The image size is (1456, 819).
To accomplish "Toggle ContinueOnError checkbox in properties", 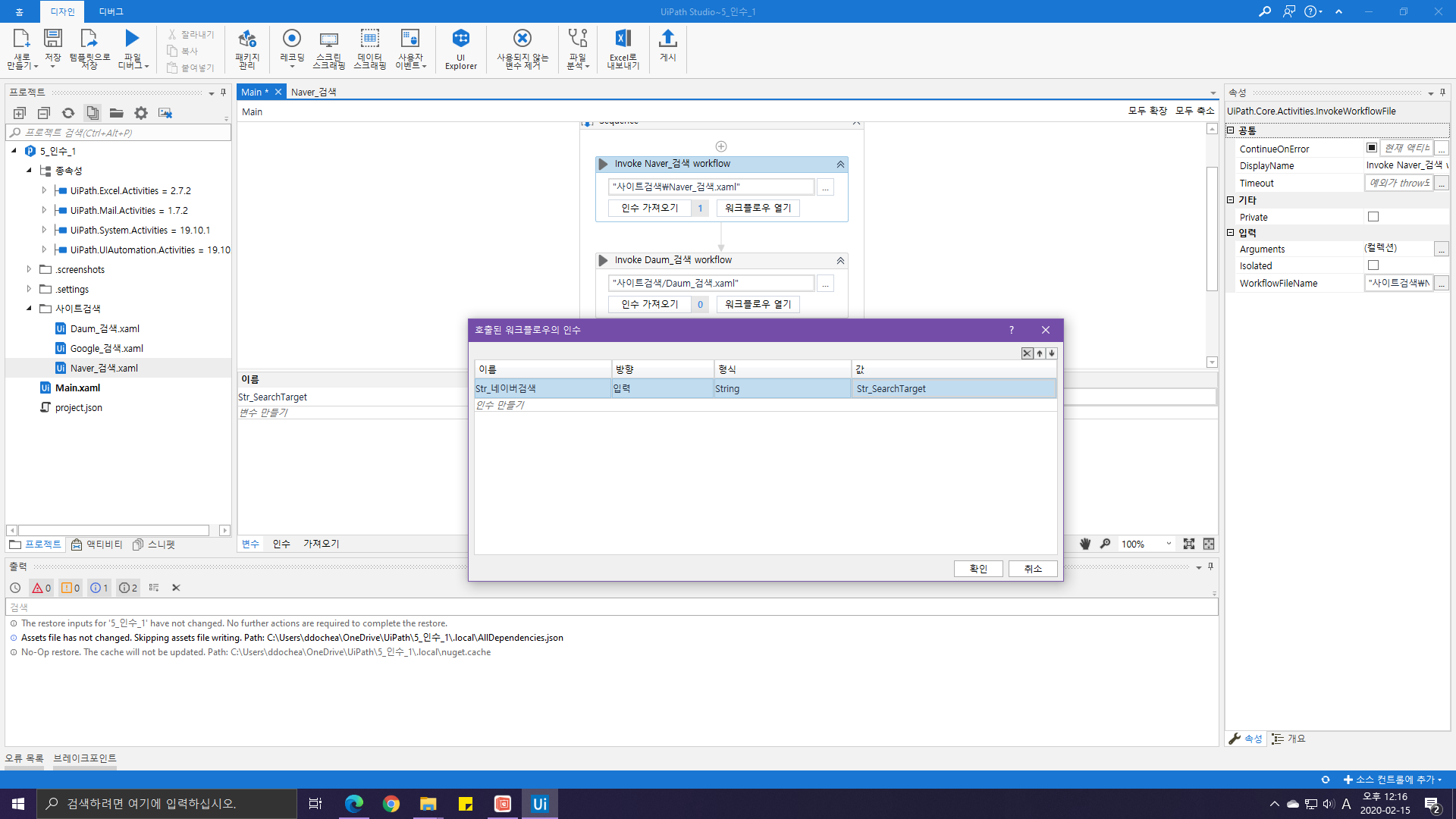I will pyautogui.click(x=1372, y=148).
